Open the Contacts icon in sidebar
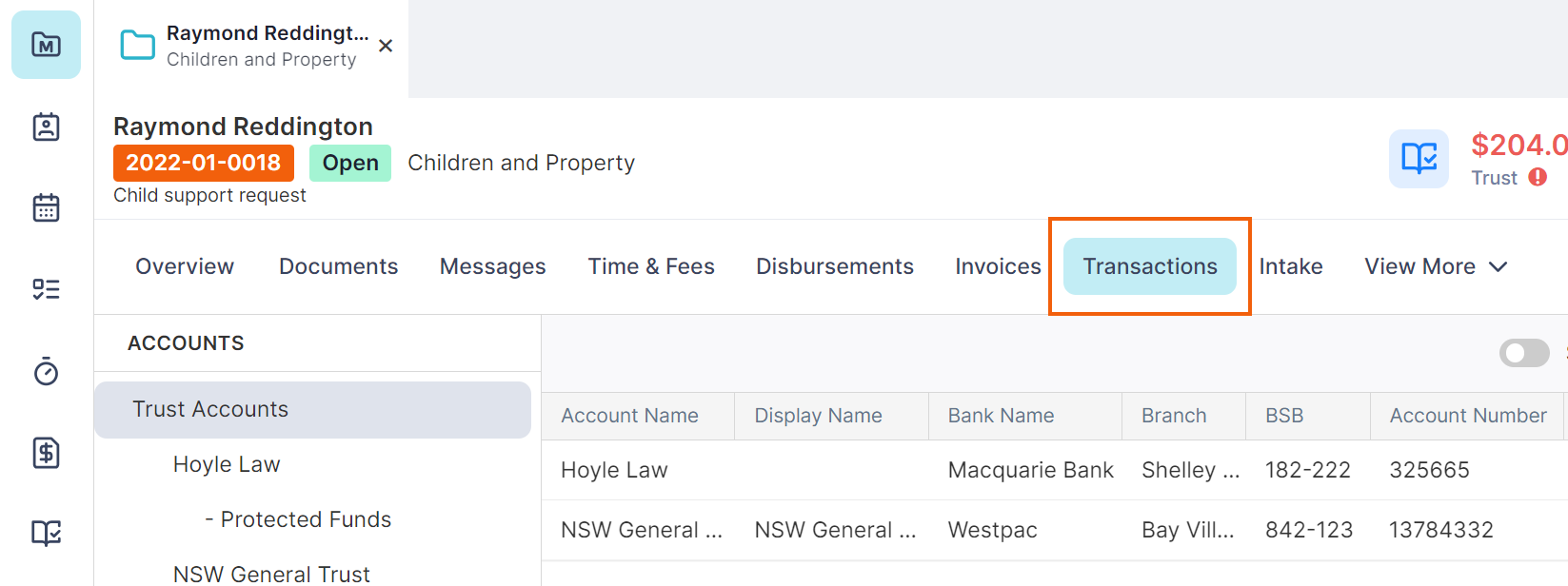This screenshot has height=586, width=1568. (x=46, y=127)
